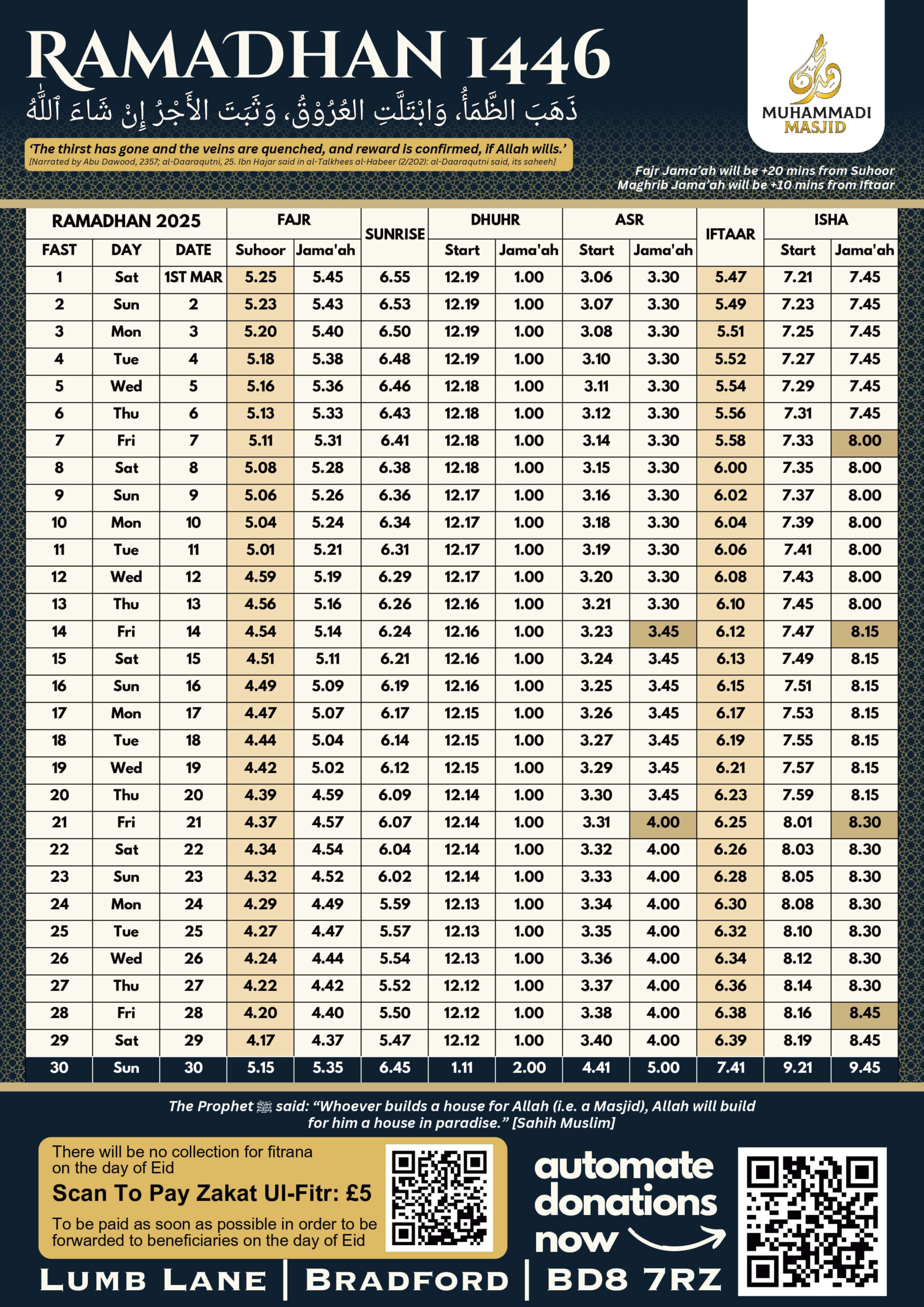Click the 'Suhoor' sub-header
Image resolution: width=924 pixels, height=1307 pixels.
[260, 250]
